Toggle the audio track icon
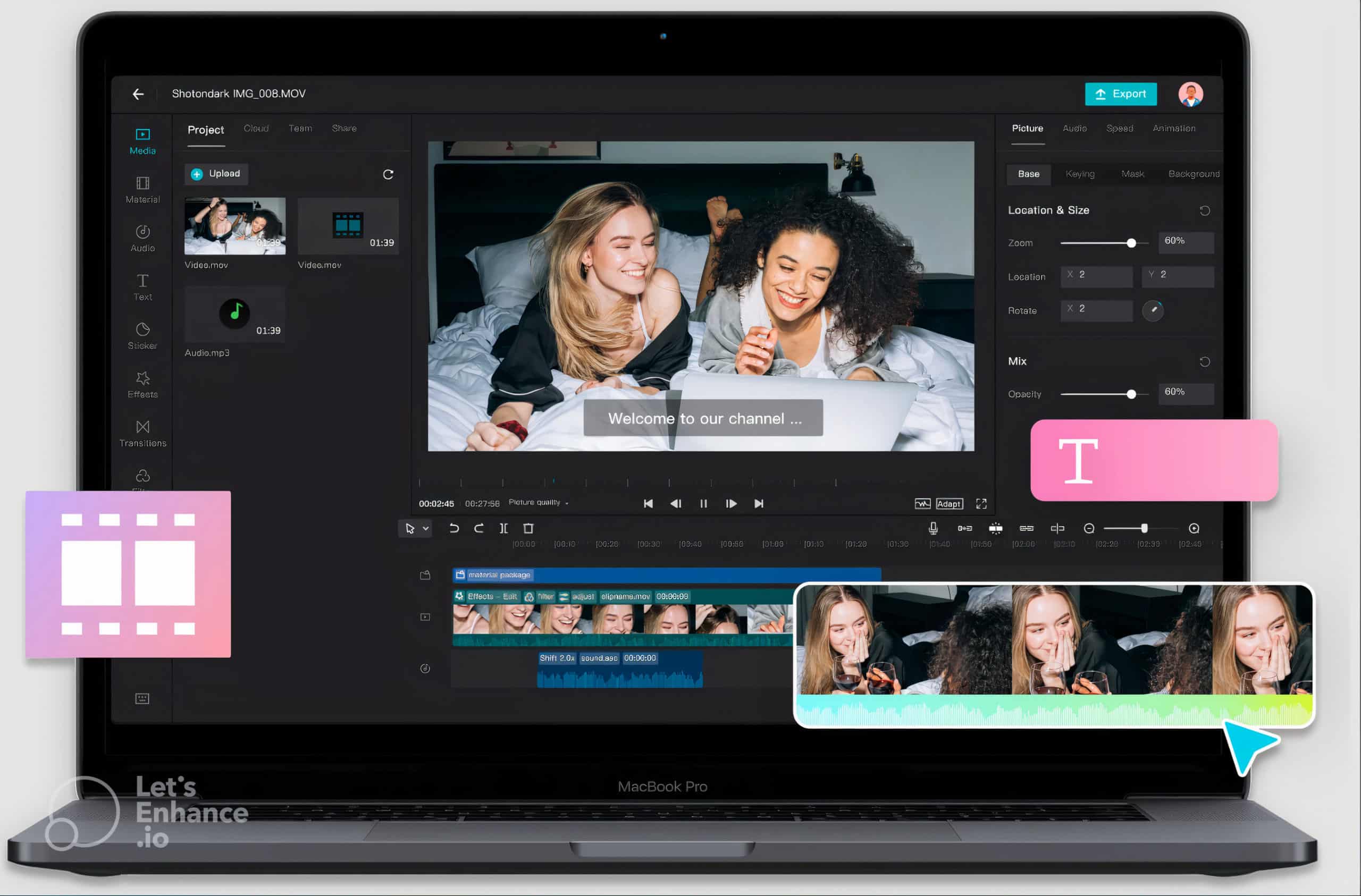Viewport: 1361px width, 896px height. [x=425, y=668]
